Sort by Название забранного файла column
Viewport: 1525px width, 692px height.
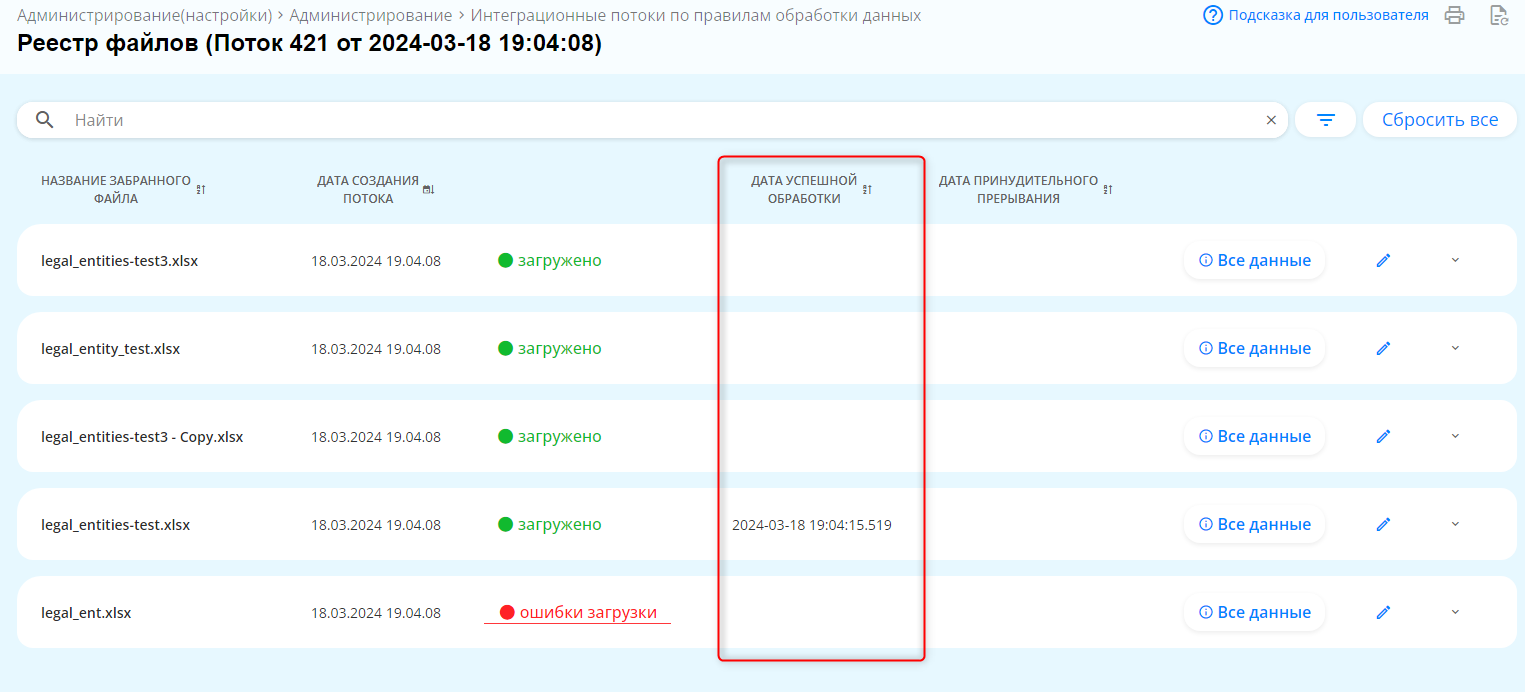tap(200, 189)
